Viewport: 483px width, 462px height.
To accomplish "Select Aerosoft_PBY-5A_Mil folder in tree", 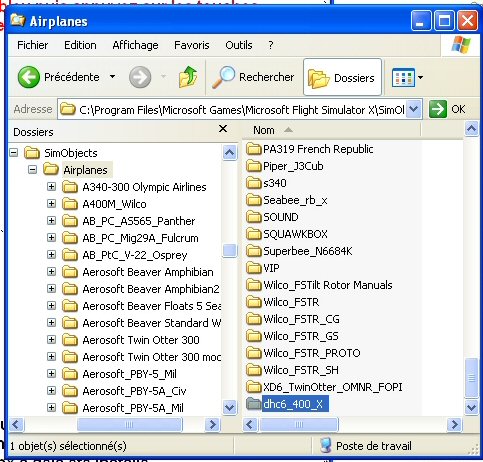I will click(x=133, y=408).
